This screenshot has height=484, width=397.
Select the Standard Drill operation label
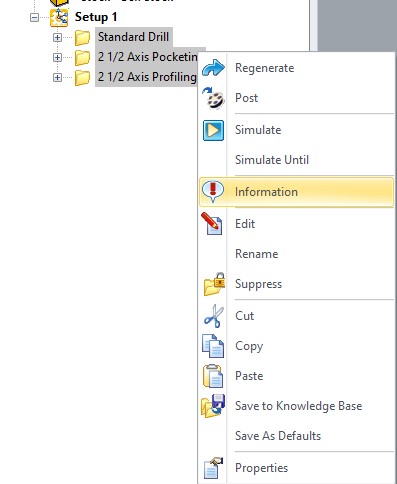133,37
